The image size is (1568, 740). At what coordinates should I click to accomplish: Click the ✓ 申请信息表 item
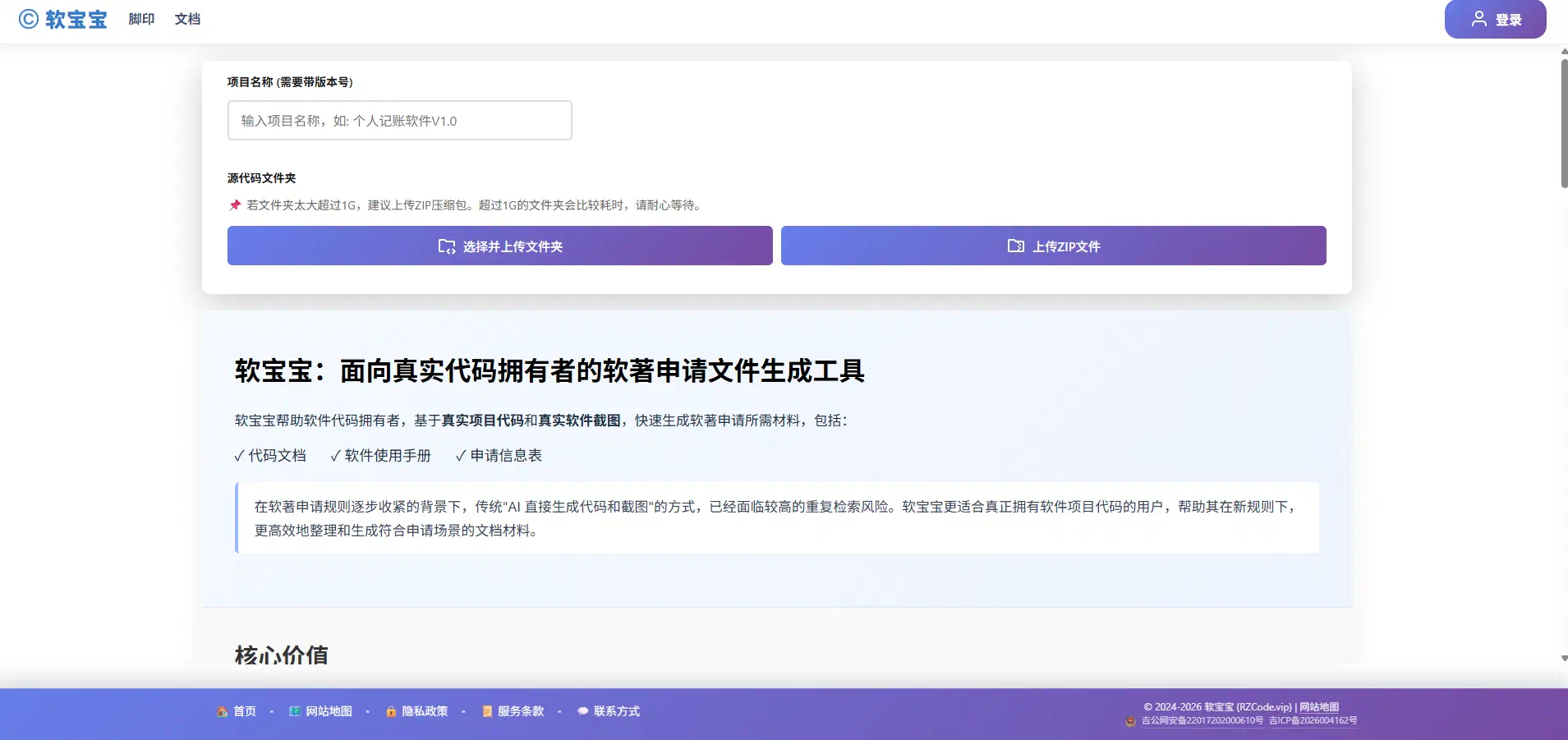coord(499,456)
